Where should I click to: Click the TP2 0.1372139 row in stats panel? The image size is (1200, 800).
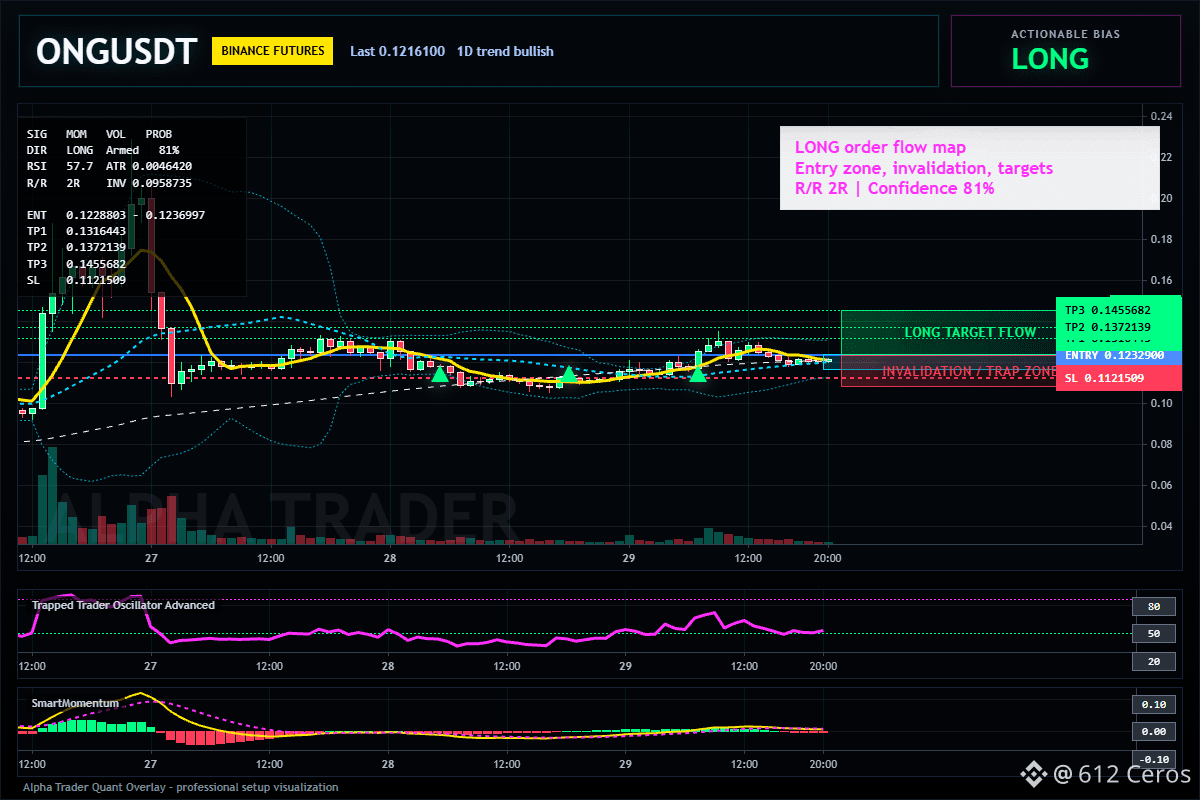[76, 247]
